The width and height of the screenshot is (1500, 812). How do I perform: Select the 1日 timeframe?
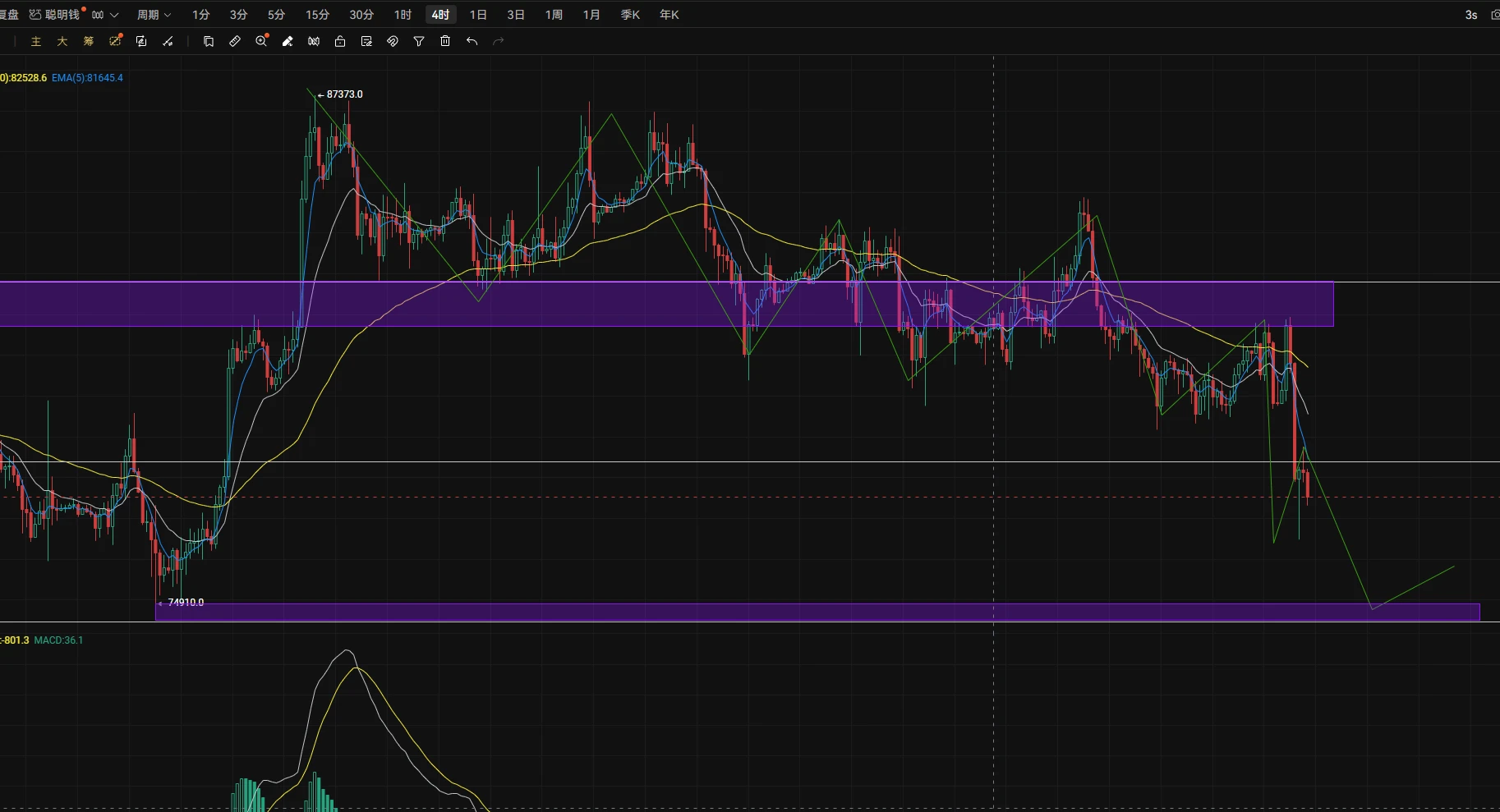point(478,15)
